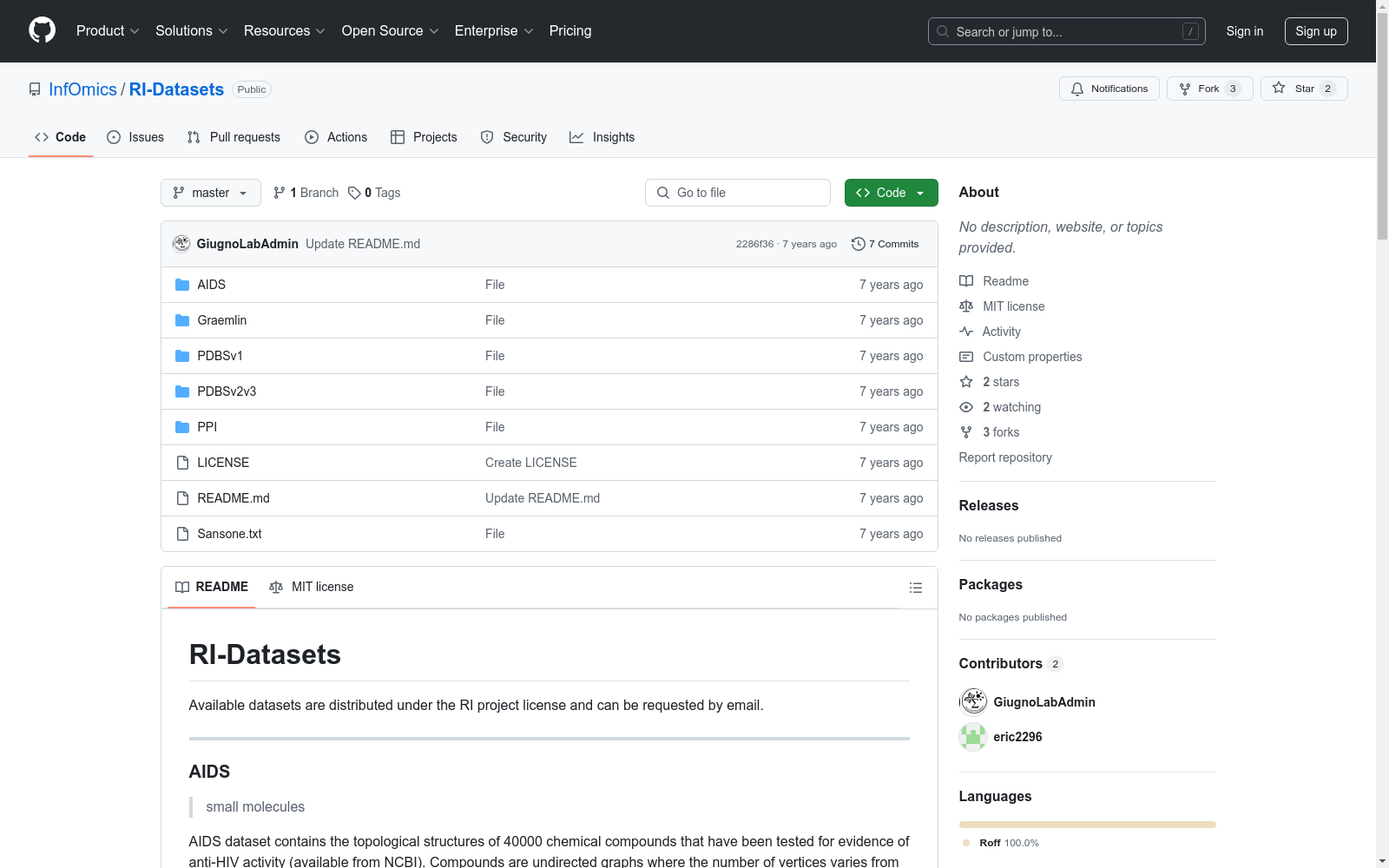Viewport: 1389px width, 868px height.
Task: Click the Code tab
Action: pos(61,137)
